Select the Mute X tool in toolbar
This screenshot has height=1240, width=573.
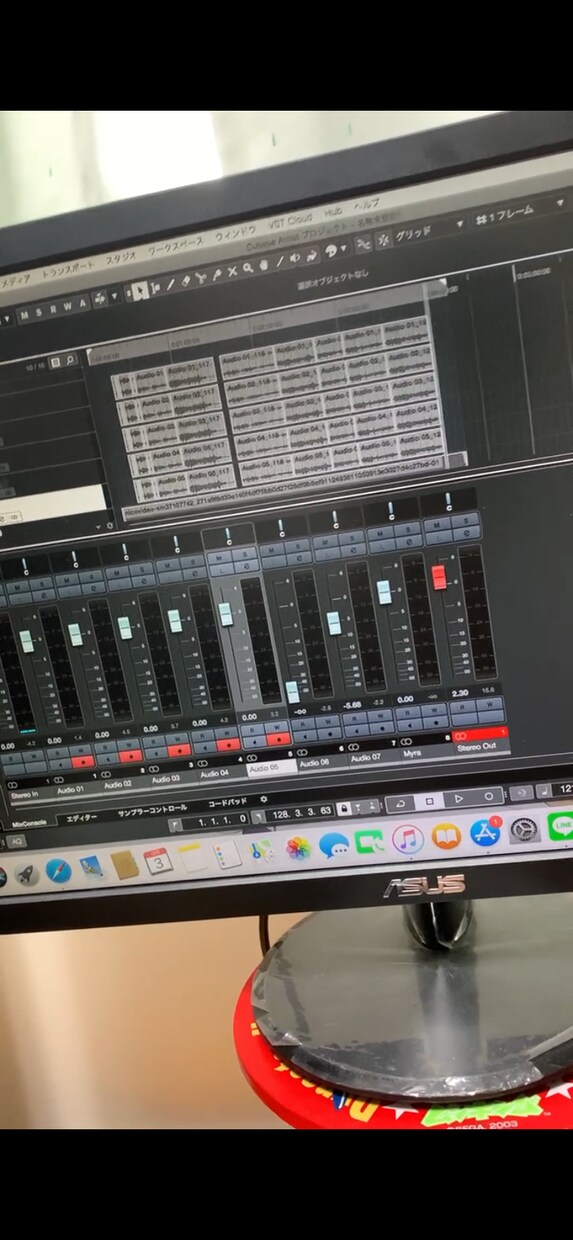pyautogui.click(x=232, y=271)
